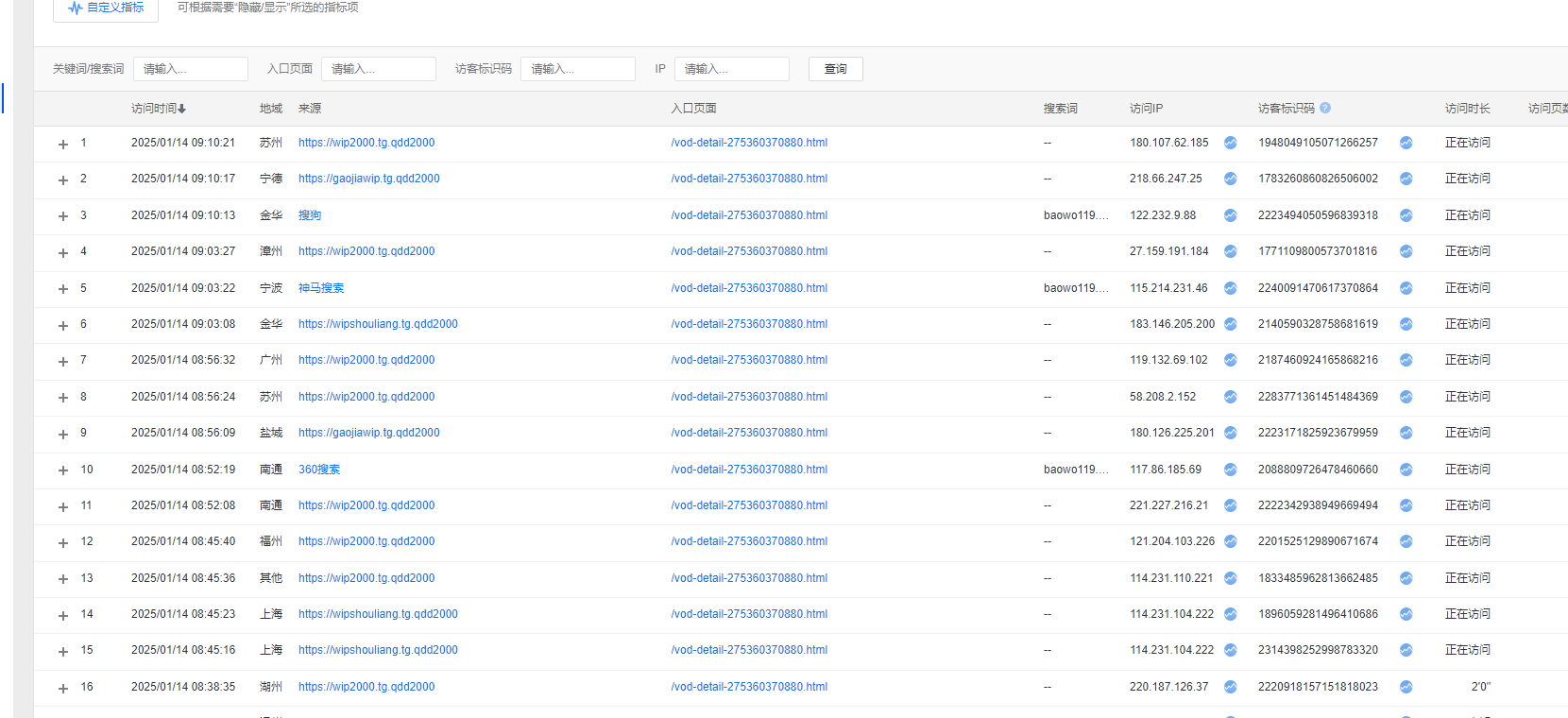Viewport: 1568px width, 718px height.
Task: Focus the 入口页面 input field
Action: click(x=379, y=69)
